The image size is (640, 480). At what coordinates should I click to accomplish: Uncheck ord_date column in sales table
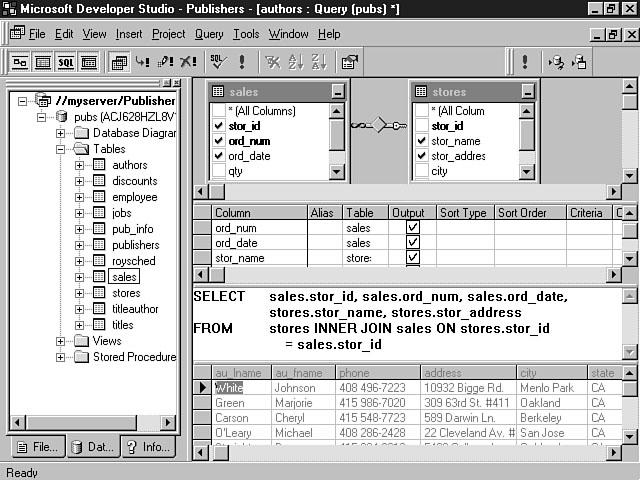[218, 156]
